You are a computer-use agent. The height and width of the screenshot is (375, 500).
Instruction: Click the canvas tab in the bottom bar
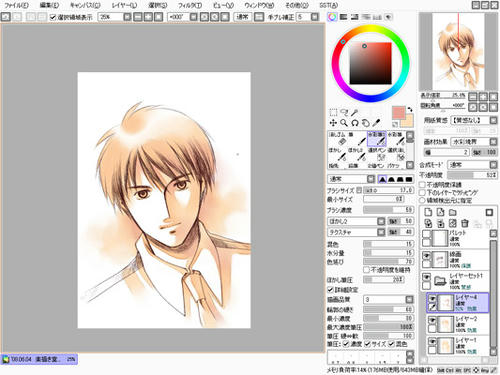click(x=39, y=359)
